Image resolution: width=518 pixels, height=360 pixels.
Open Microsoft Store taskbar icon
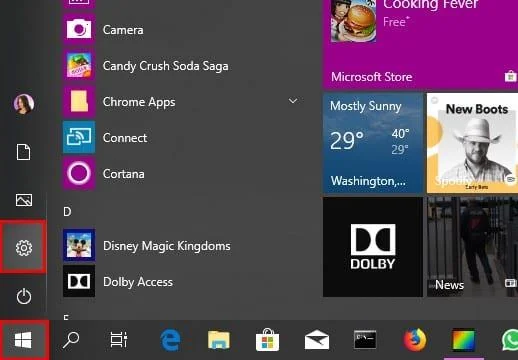click(x=267, y=340)
